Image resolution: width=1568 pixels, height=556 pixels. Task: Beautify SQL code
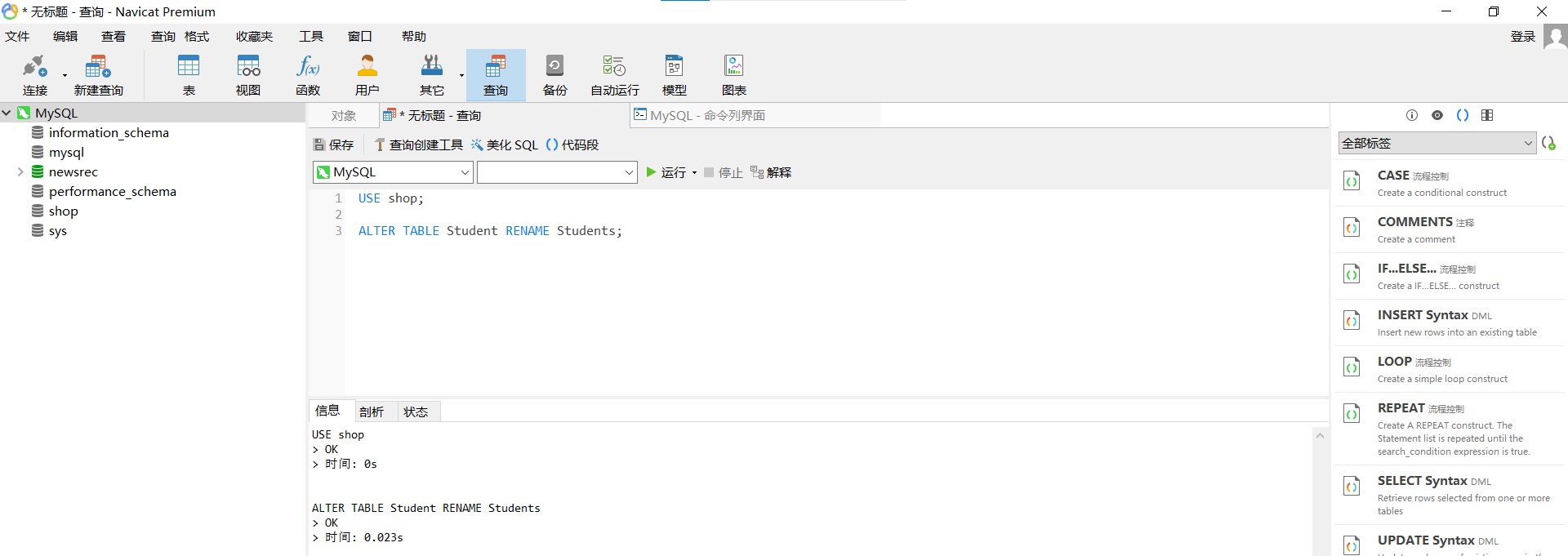tap(505, 145)
